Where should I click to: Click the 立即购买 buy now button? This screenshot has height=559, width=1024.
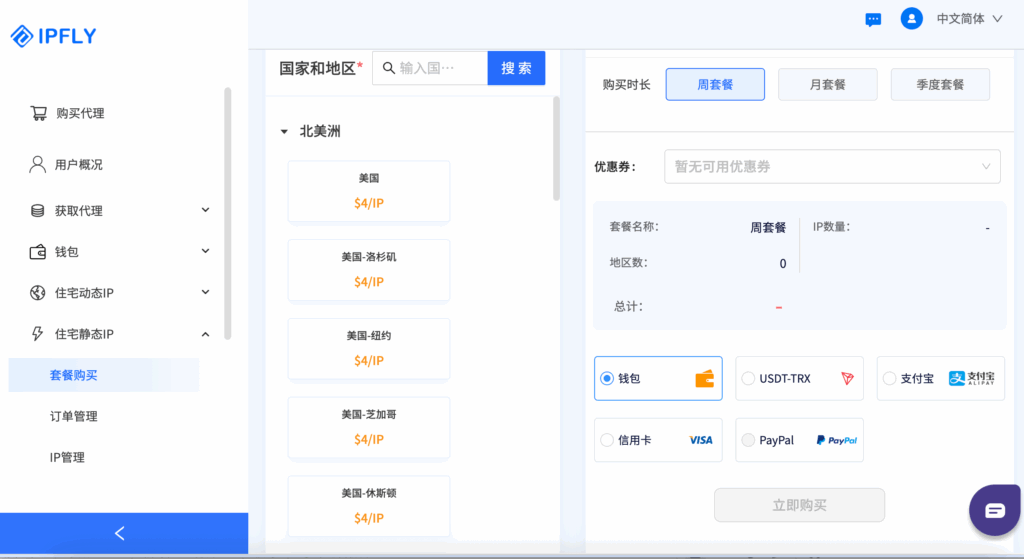(799, 505)
